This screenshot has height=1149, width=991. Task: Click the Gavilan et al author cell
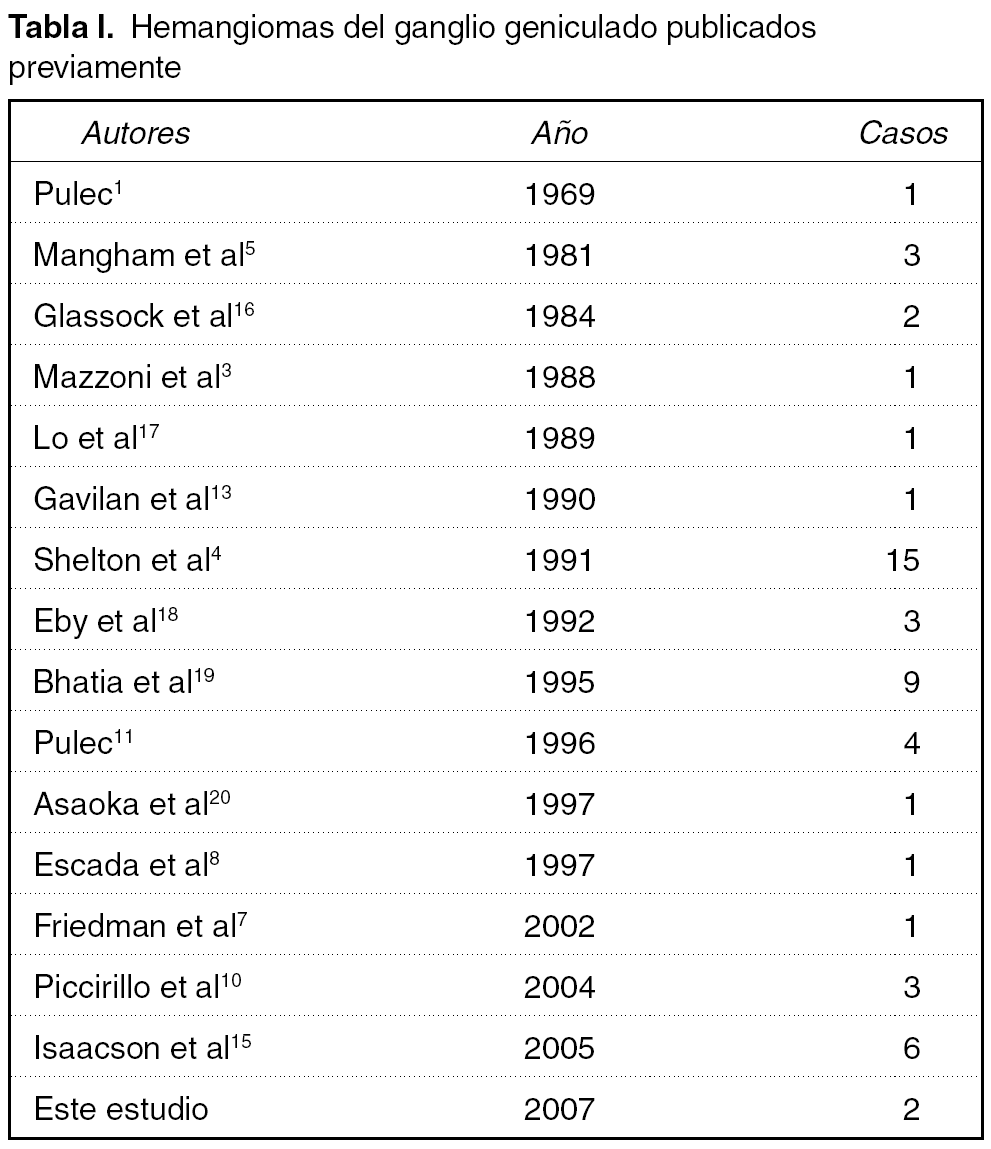click(x=121, y=499)
